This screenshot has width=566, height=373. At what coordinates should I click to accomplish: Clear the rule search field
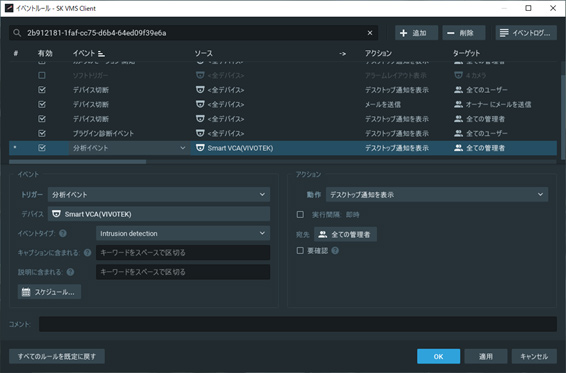370,33
